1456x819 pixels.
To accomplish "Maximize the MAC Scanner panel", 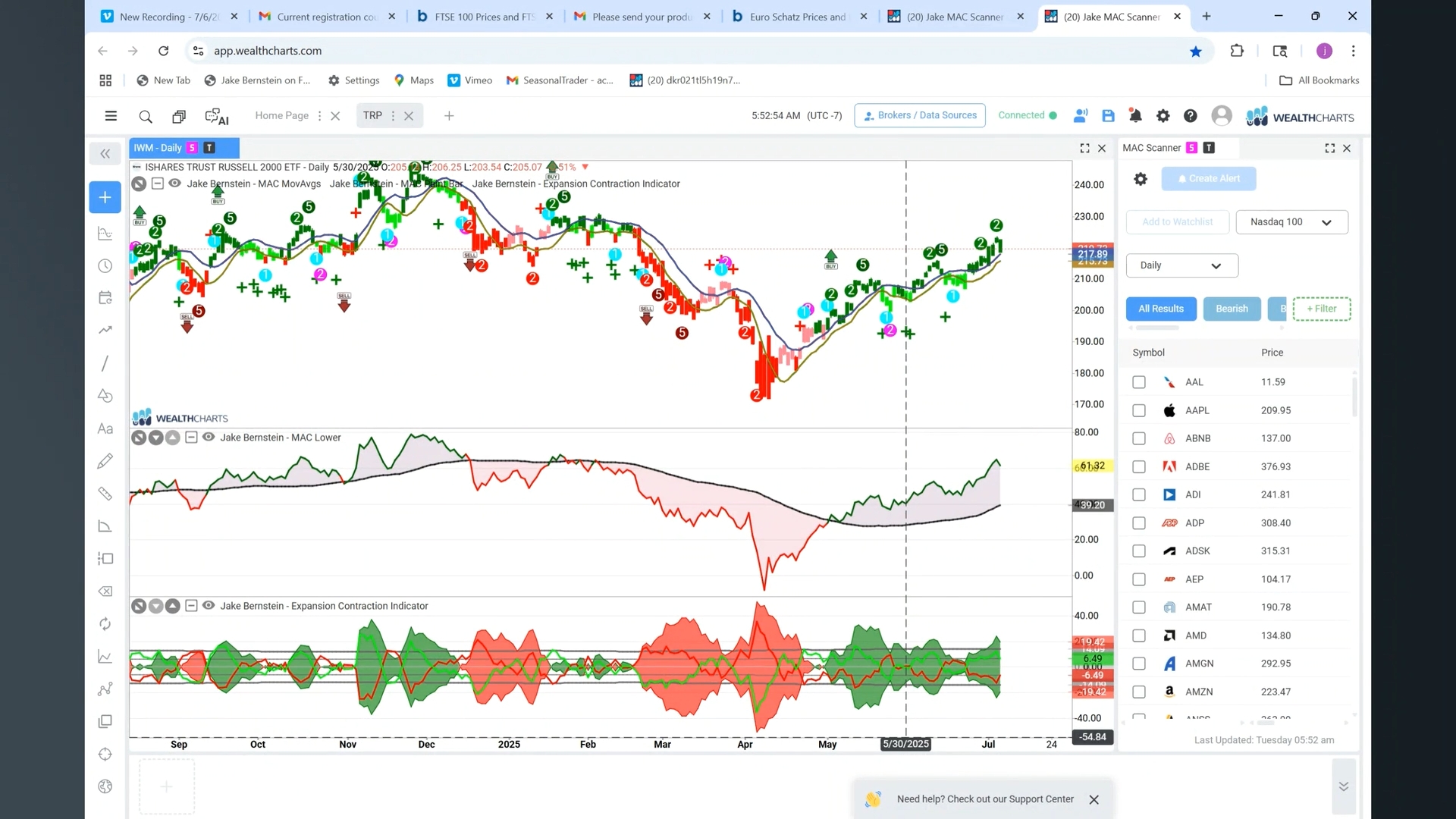I will pos(1329,149).
